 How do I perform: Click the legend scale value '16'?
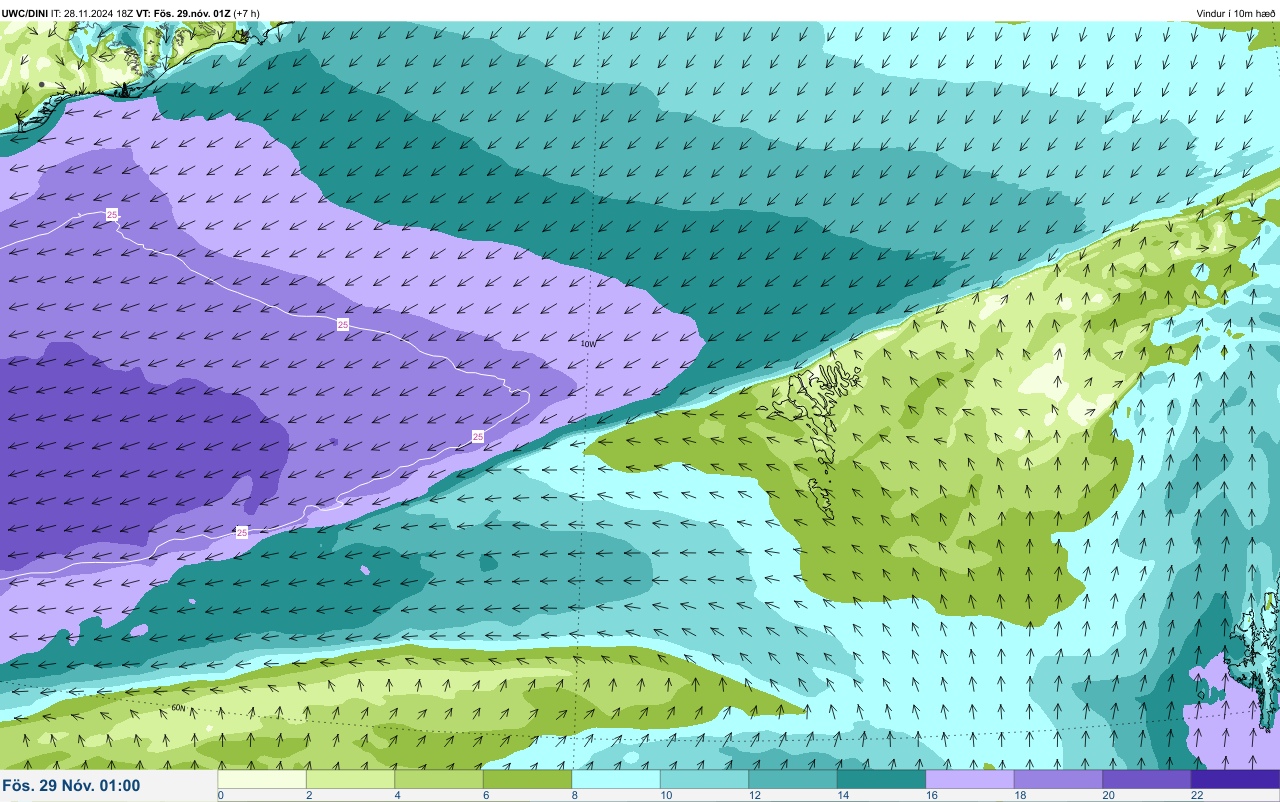[931, 795]
